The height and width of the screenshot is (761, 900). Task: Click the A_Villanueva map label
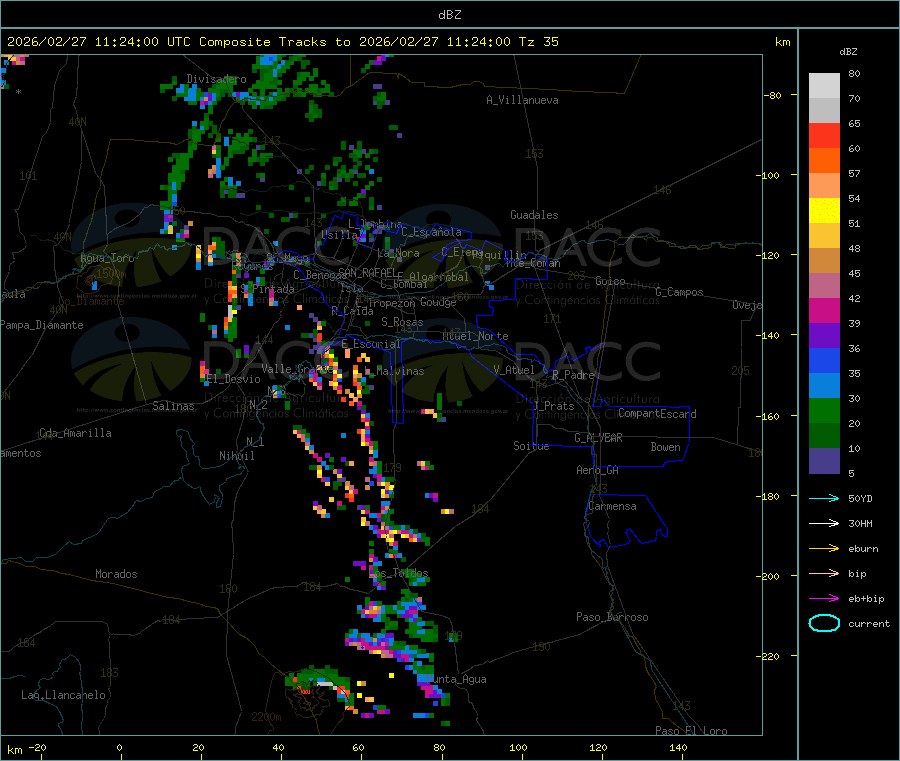[x=522, y=100]
